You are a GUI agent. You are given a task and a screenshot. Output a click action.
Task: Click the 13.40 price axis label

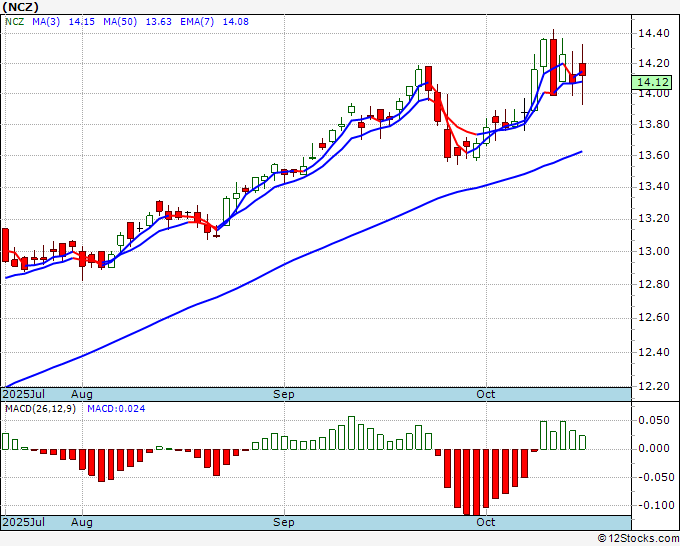coord(654,187)
